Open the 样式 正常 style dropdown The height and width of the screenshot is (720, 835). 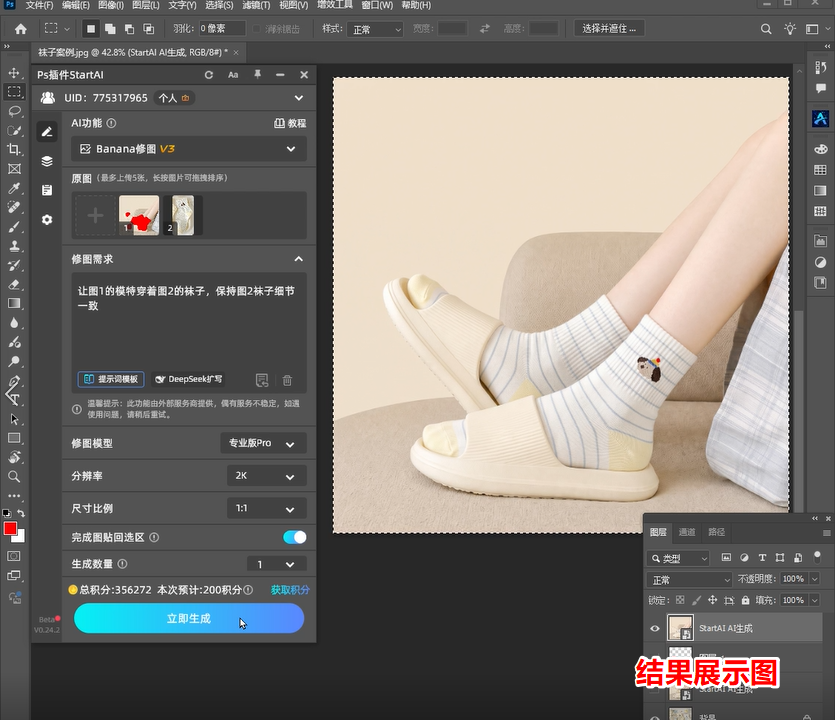[375, 29]
